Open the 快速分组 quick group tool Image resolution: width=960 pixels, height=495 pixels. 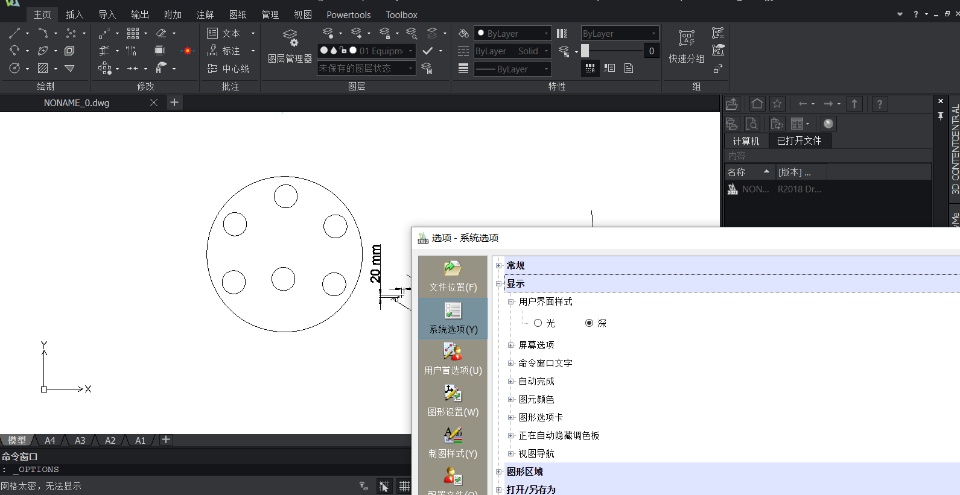[686, 47]
